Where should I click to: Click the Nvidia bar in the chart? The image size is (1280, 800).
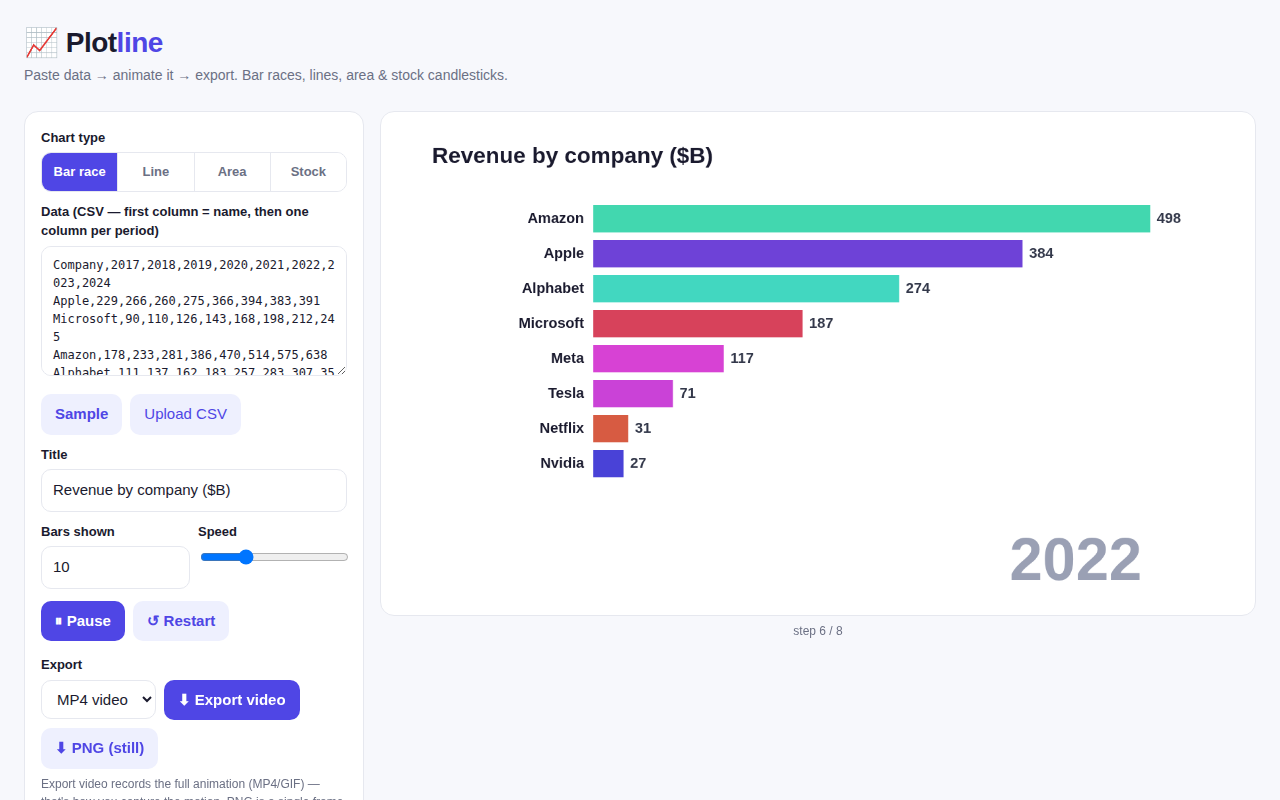point(608,463)
